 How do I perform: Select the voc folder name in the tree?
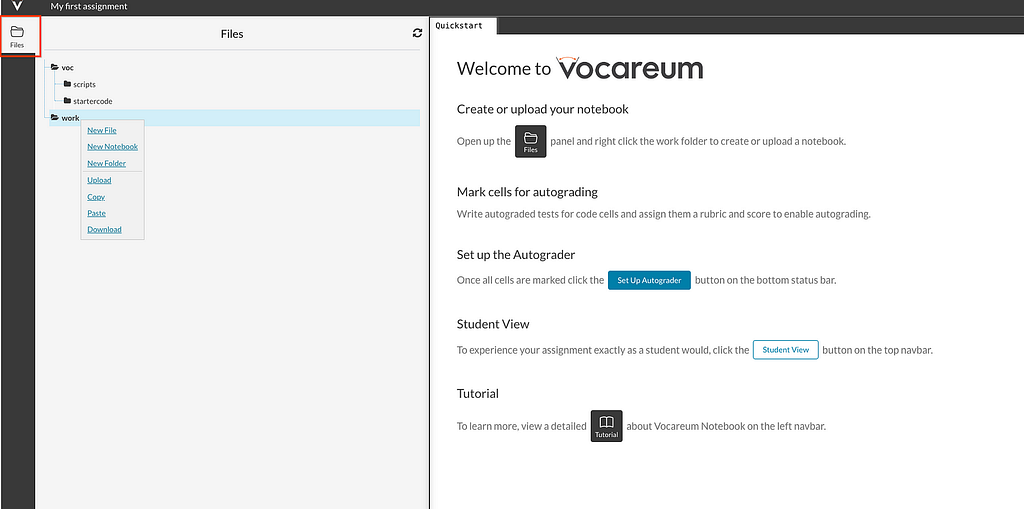point(67,67)
